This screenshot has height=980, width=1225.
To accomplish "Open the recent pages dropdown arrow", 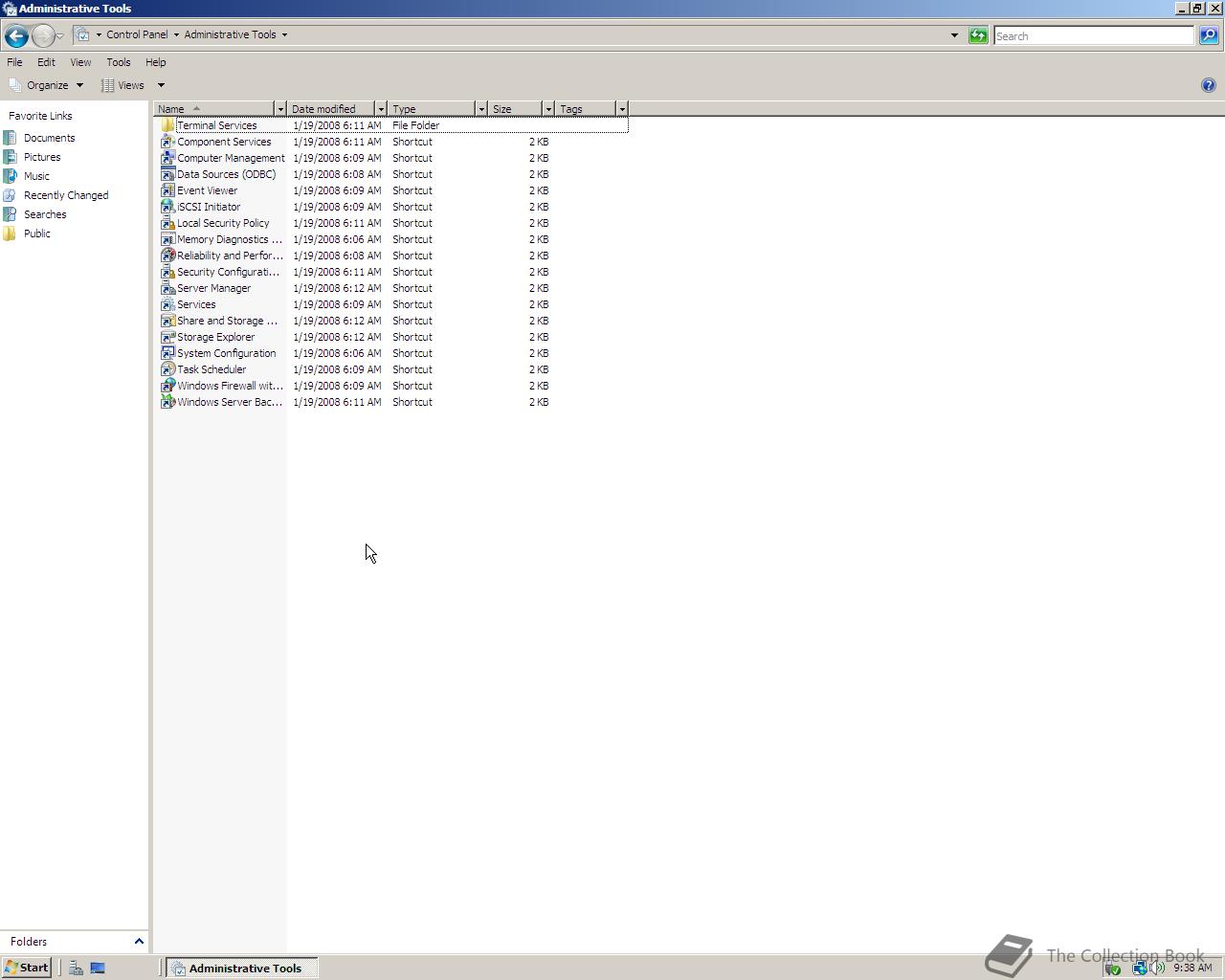I will point(60,36).
